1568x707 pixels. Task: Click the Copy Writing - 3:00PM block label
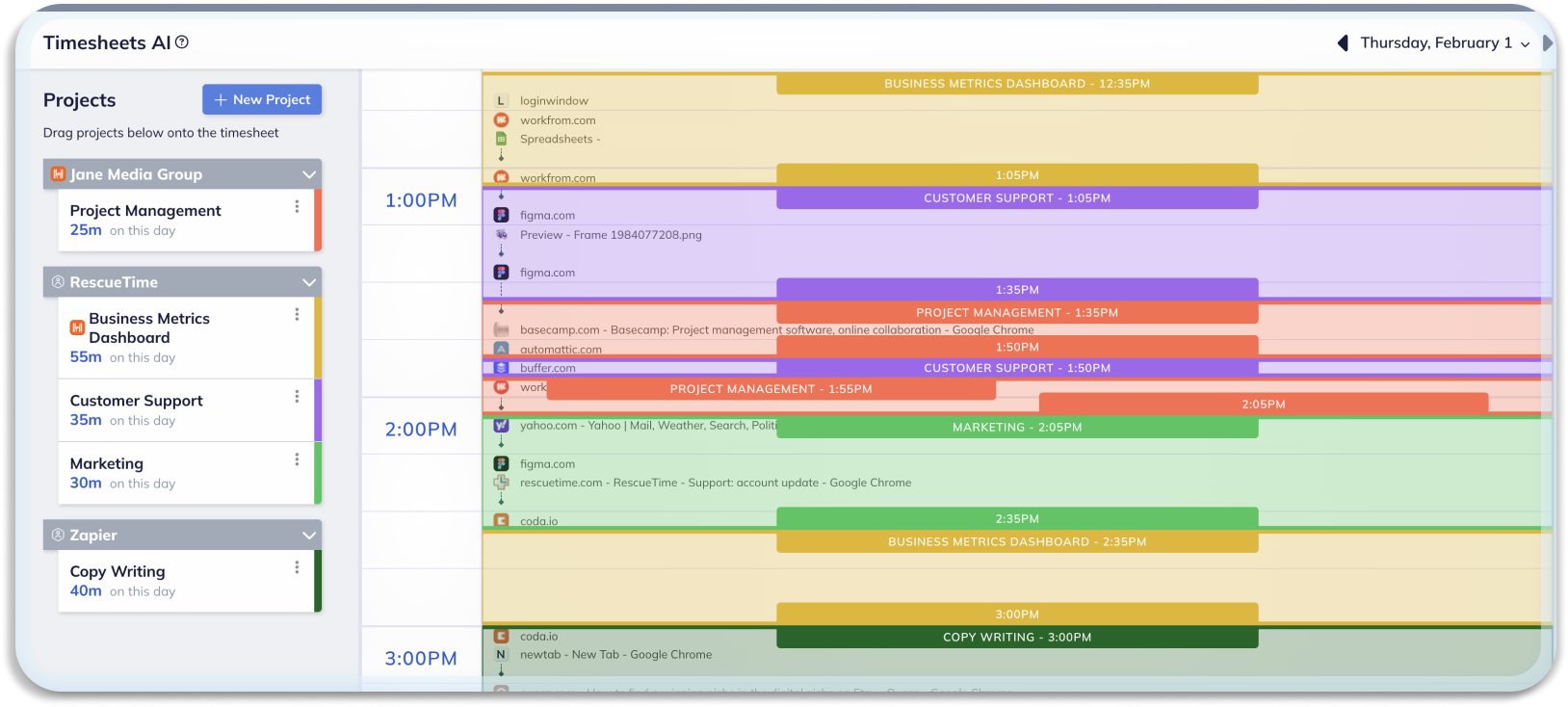pos(1017,637)
